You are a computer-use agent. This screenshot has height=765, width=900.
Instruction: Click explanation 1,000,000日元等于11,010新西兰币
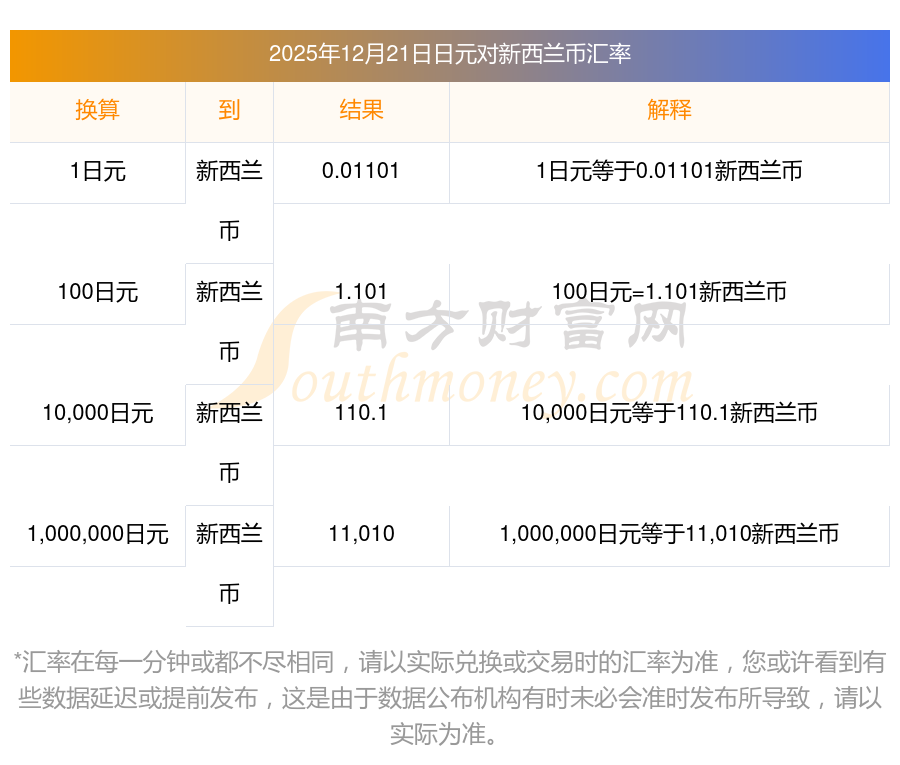tap(669, 534)
